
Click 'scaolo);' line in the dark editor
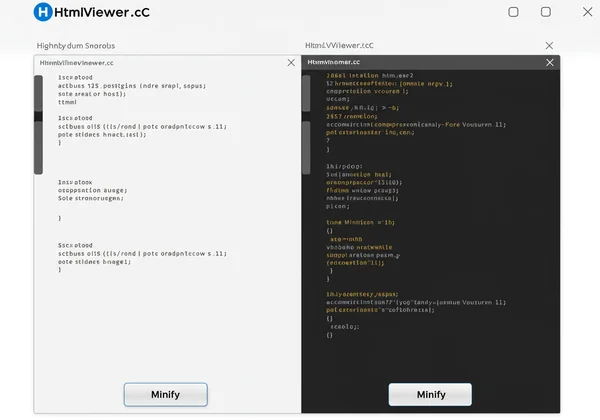(345, 327)
